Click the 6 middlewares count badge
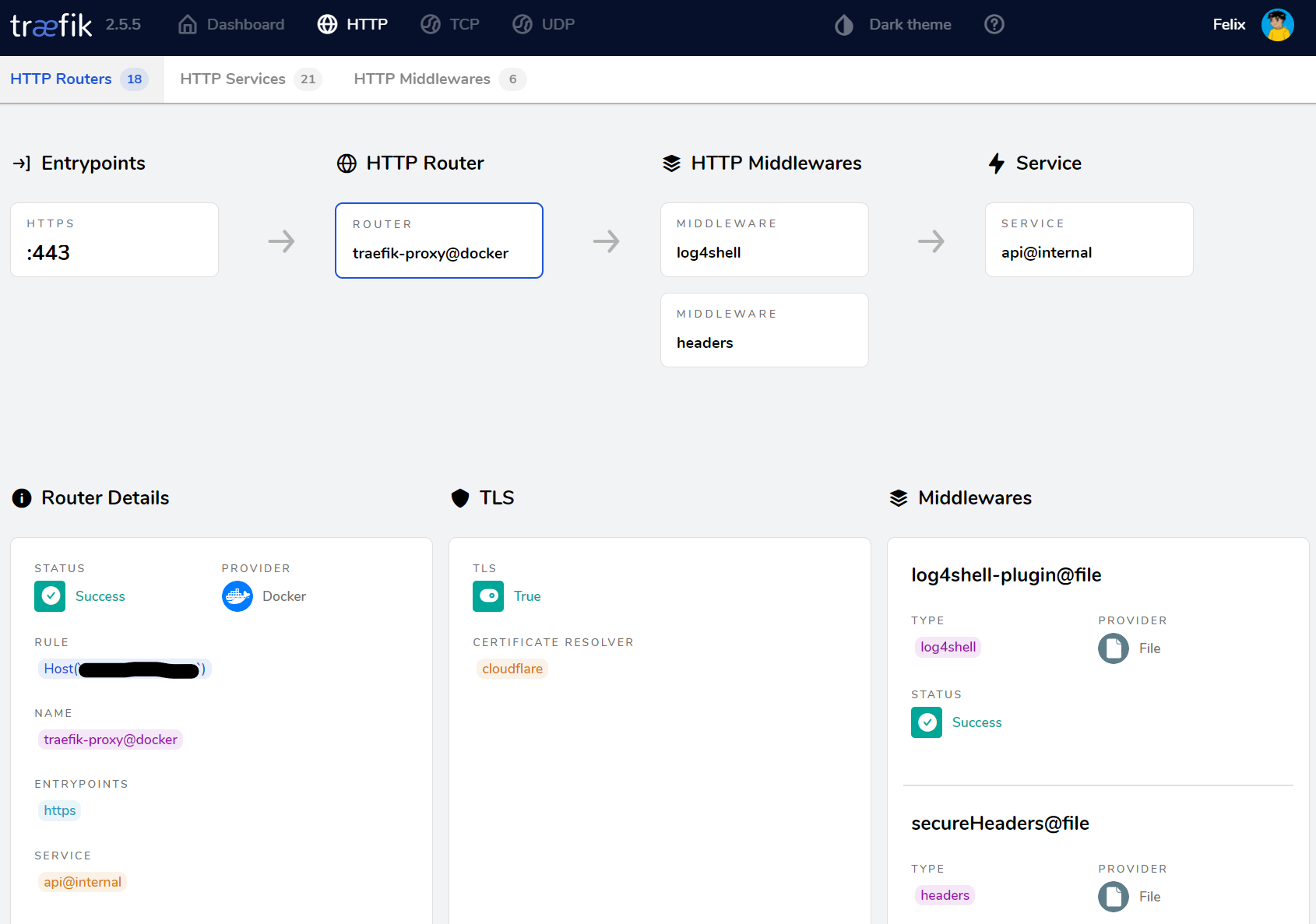Screen dimensions: 1316x924 (x=512, y=79)
